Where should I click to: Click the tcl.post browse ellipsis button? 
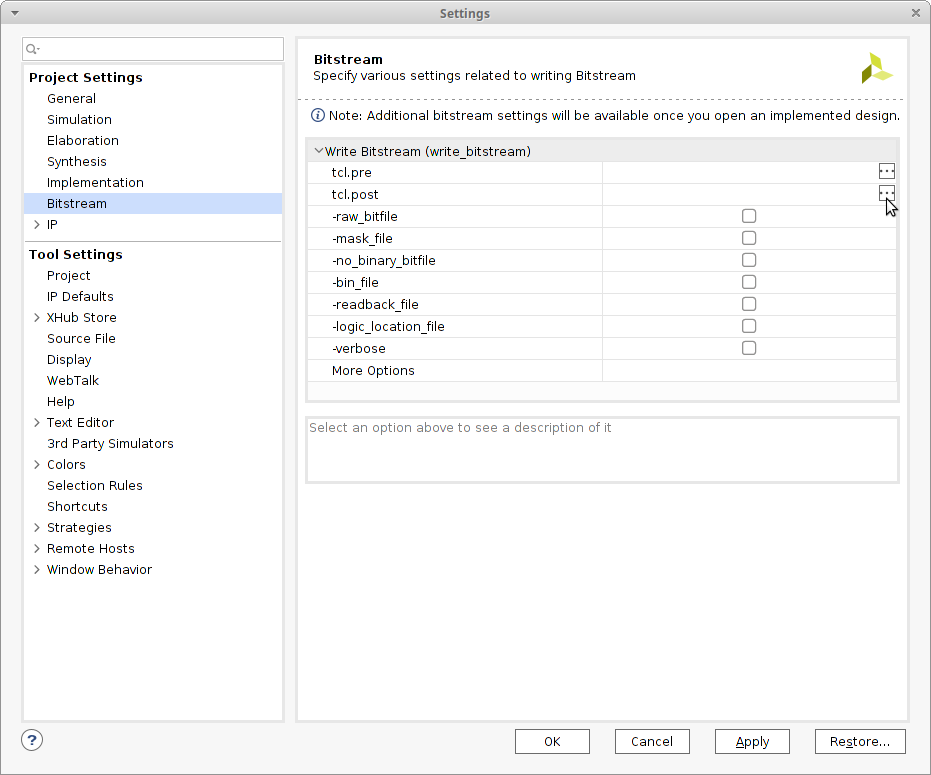pos(886,193)
